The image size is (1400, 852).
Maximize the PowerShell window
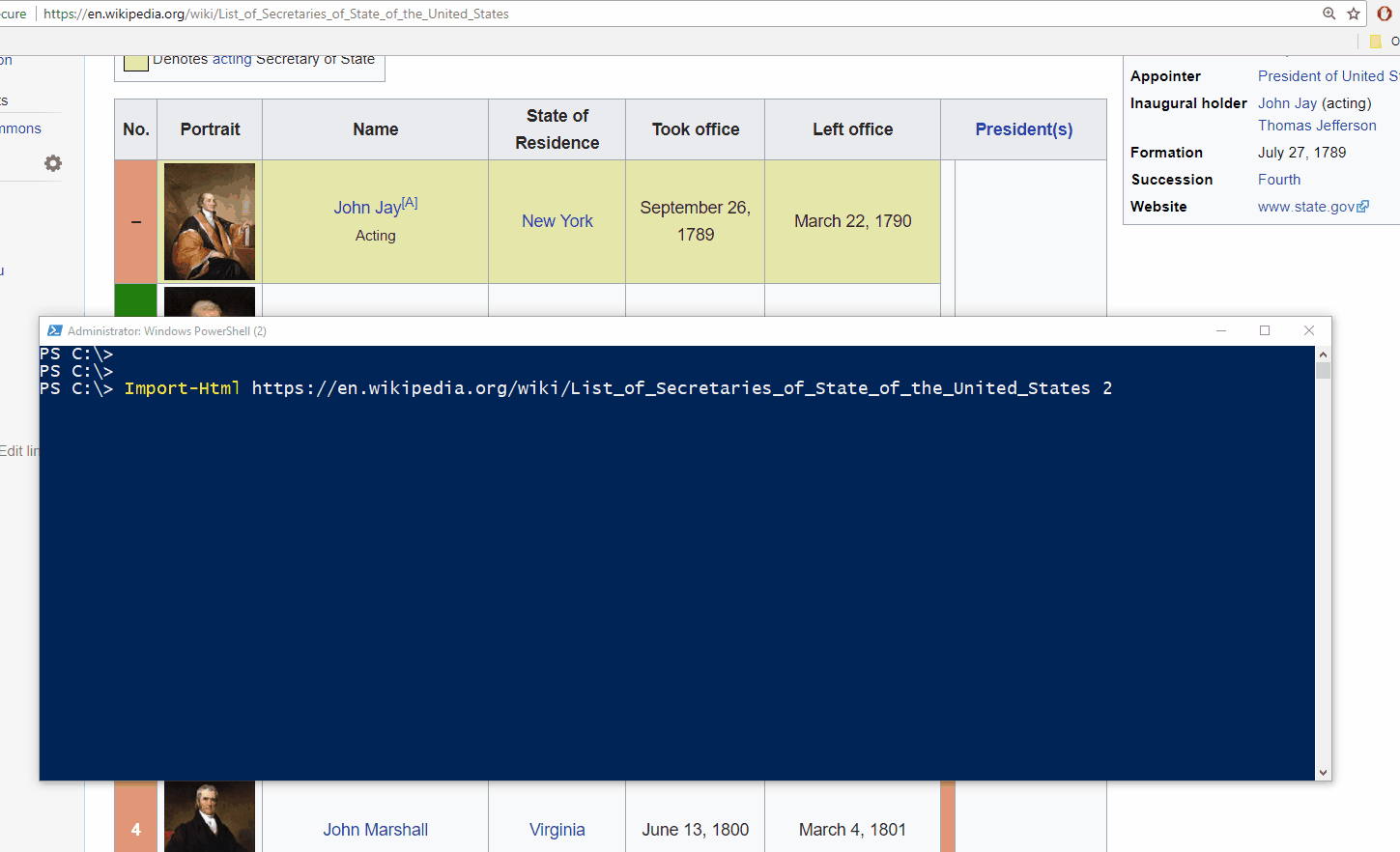1265,330
